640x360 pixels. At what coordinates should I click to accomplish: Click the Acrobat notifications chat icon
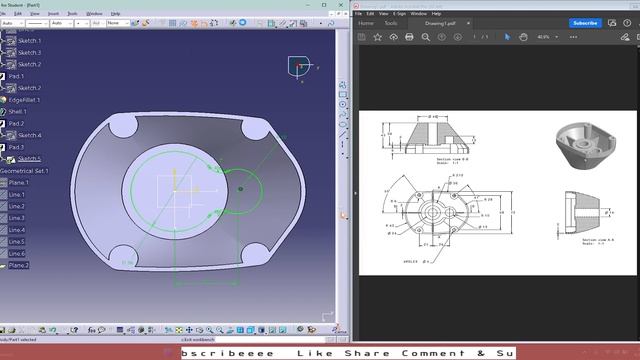point(612,23)
